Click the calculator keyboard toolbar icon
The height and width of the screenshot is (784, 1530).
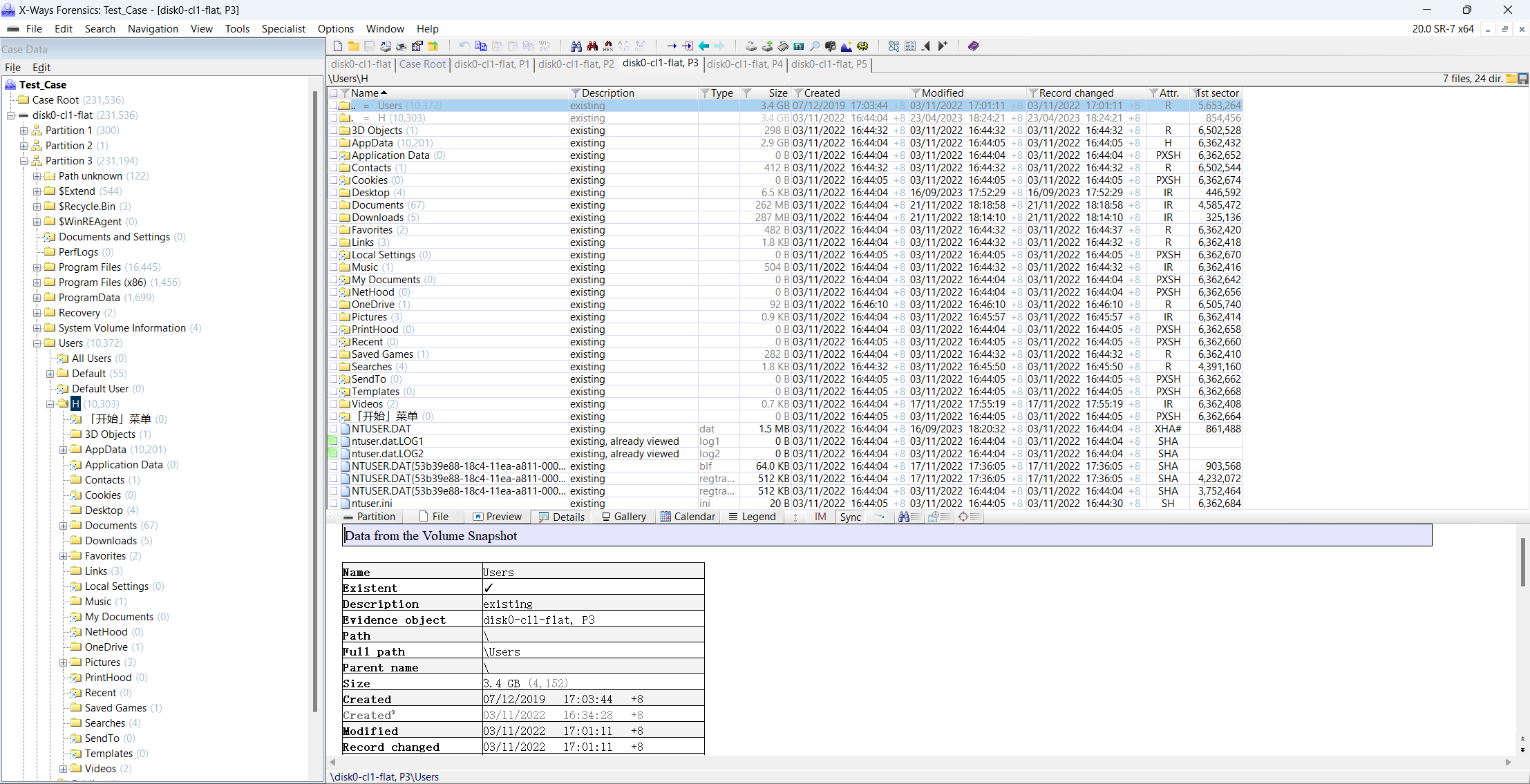(799, 46)
